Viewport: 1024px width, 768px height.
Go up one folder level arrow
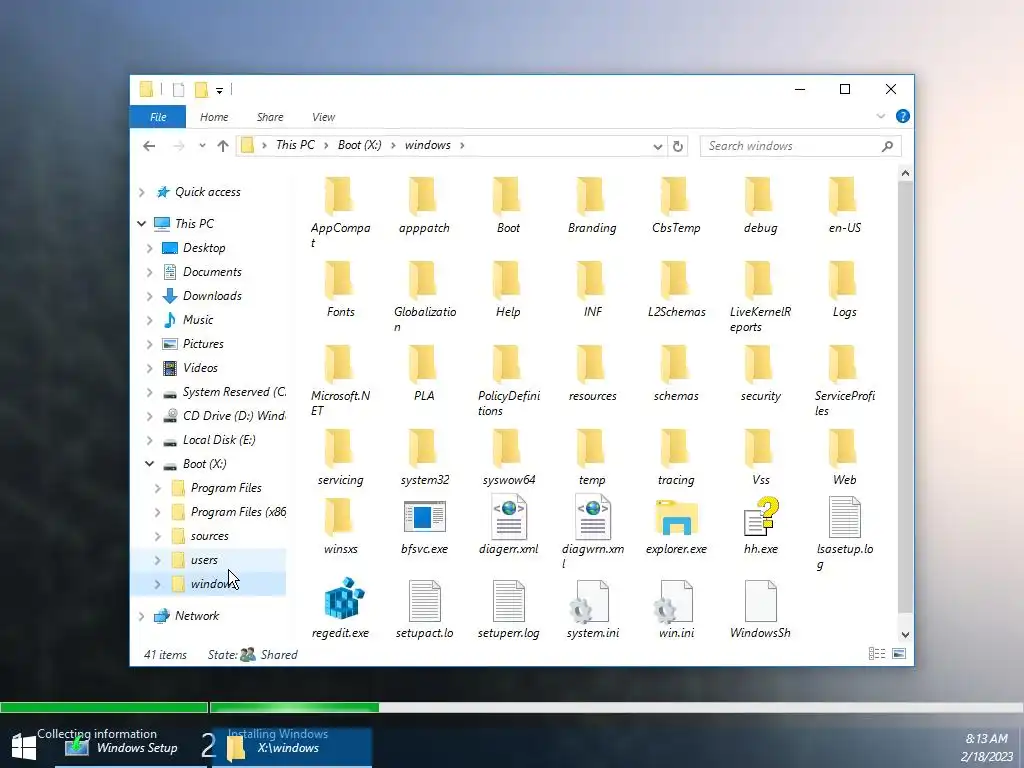223,146
